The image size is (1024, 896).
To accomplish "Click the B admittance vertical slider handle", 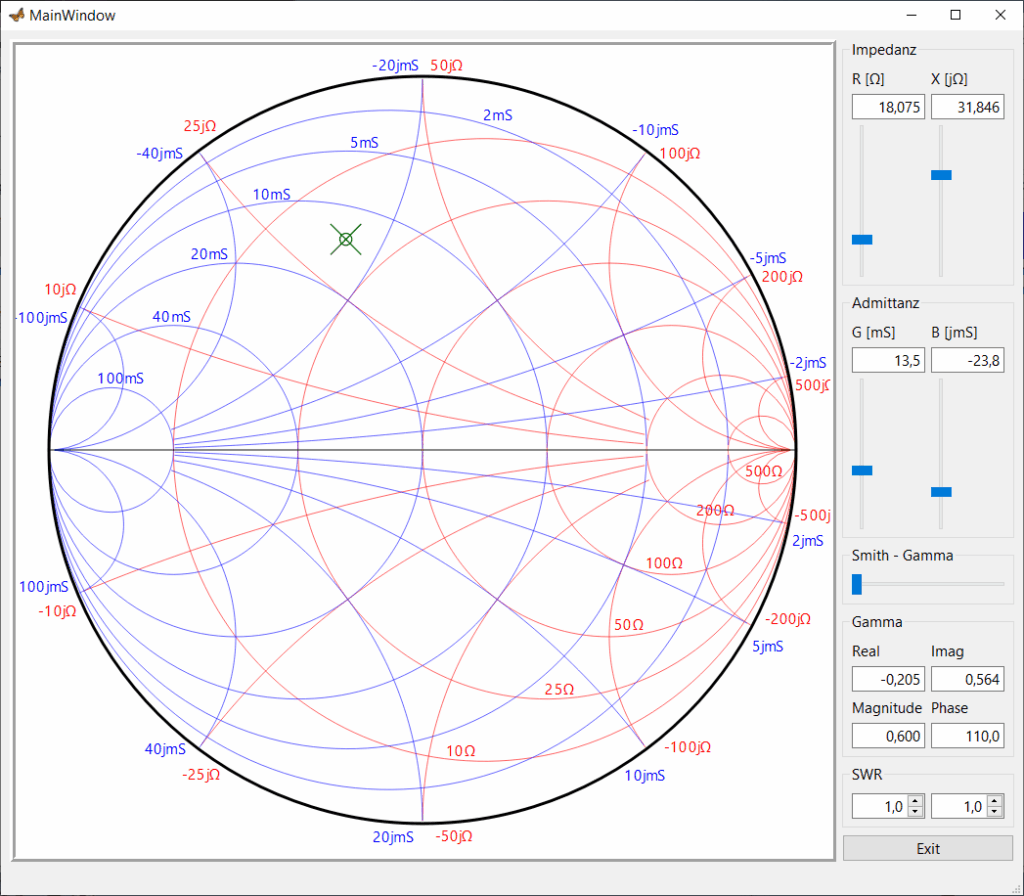I will (x=941, y=492).
